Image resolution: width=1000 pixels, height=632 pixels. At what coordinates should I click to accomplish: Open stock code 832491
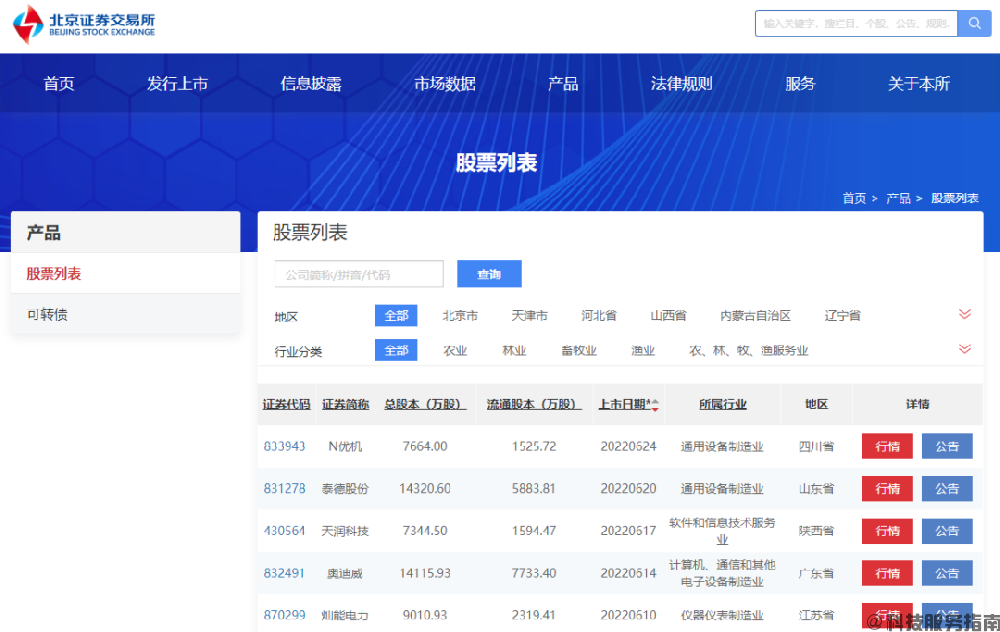click(x=284, y=573)
